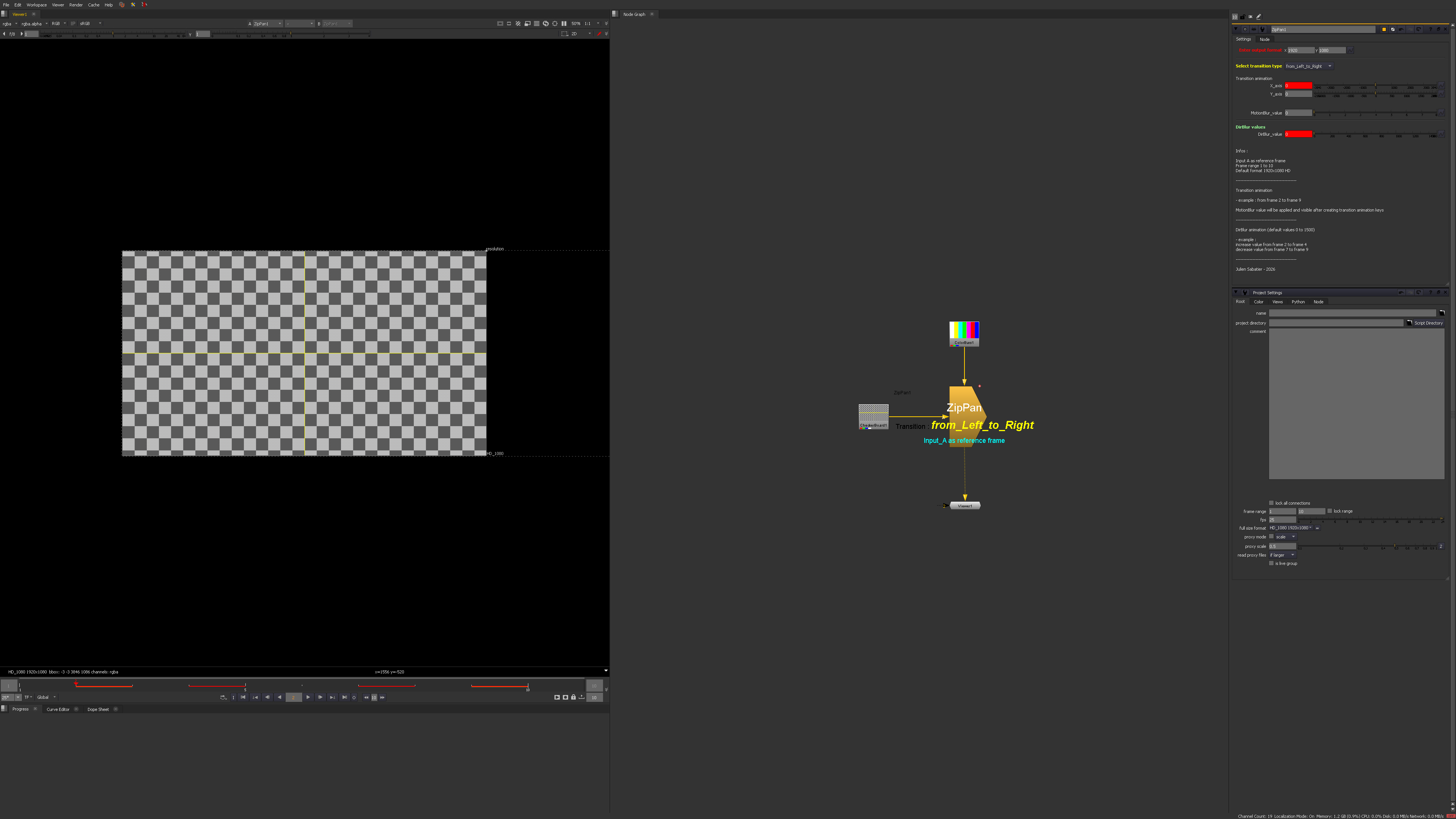Open the Render menu
Viewport: 1456px width, 819px height.
tap(76, 5)
